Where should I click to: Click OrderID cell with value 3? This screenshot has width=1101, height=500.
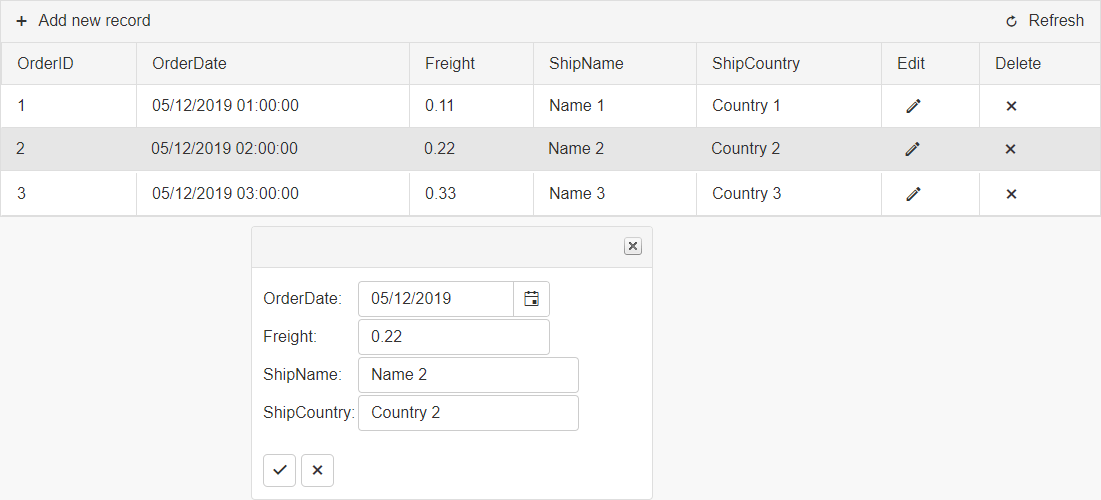click(x=69, y=193)
